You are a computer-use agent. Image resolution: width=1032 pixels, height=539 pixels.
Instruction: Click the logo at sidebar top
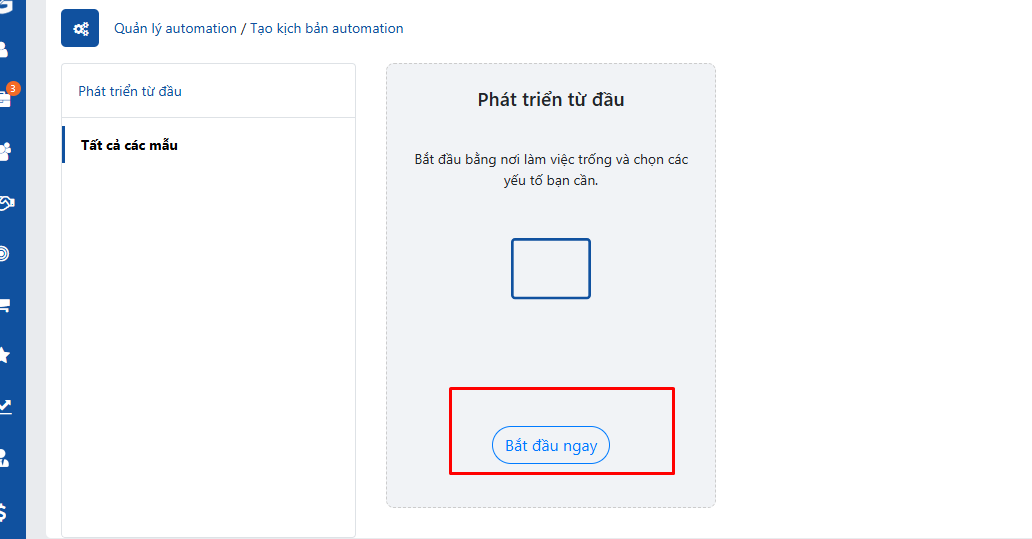point(5,6)
